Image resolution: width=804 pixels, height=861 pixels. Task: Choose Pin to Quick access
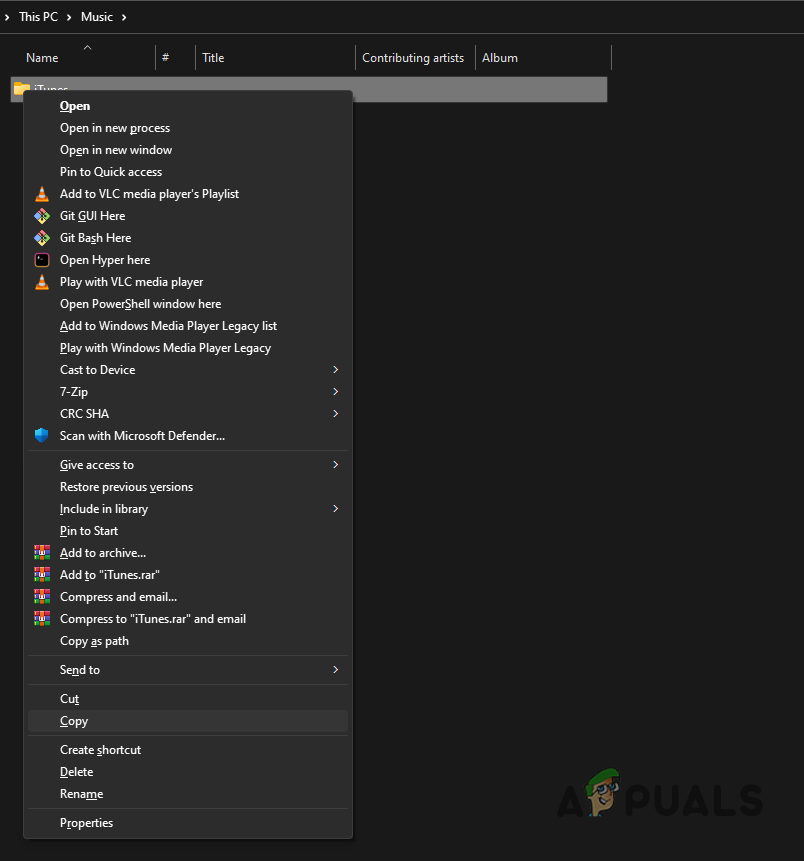[188, 172]
